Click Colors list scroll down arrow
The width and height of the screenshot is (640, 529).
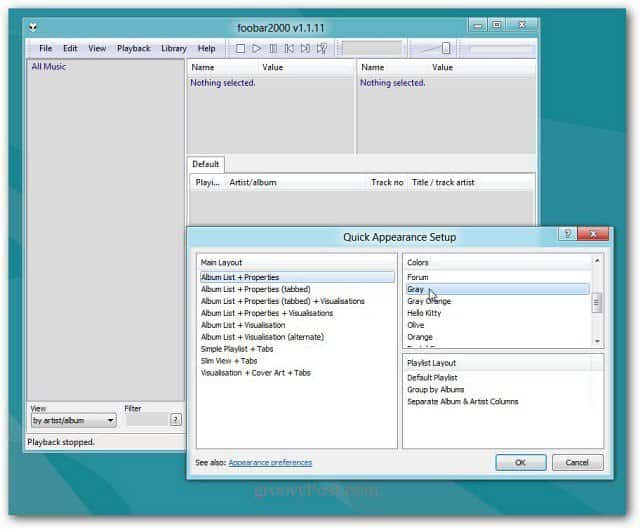(x=597, y=341)
